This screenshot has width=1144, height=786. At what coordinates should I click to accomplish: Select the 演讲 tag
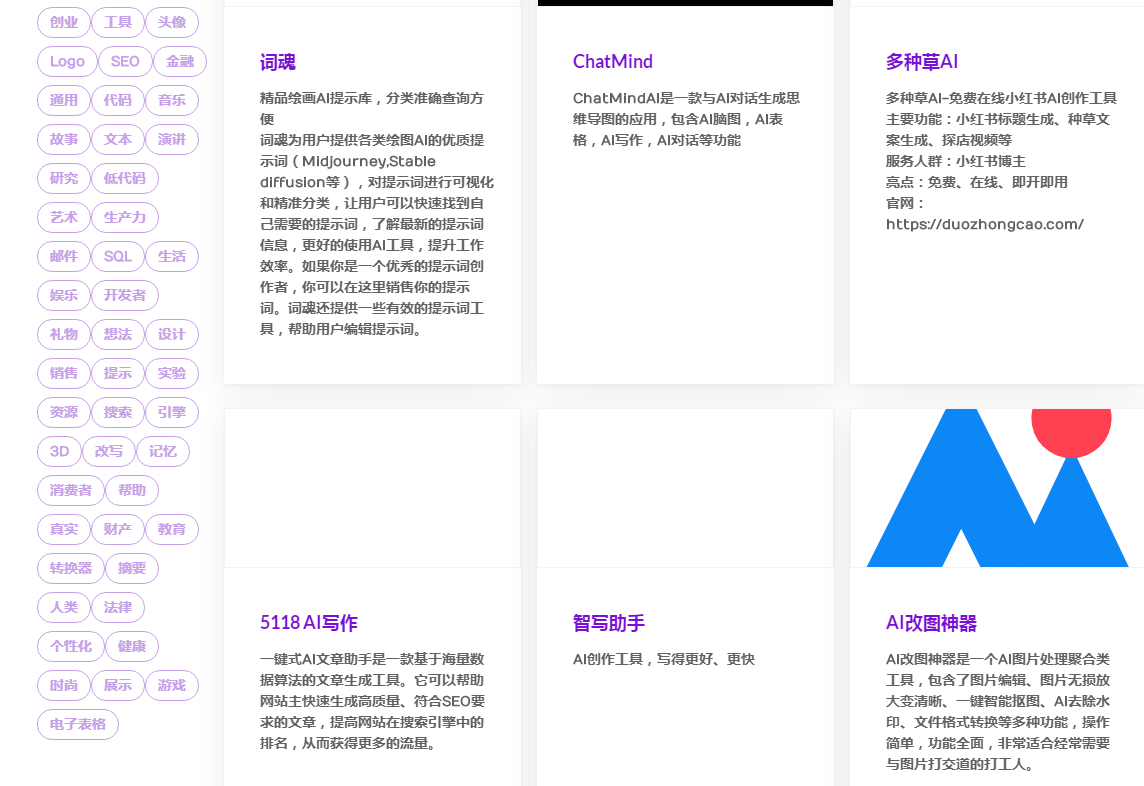point(172,139)
